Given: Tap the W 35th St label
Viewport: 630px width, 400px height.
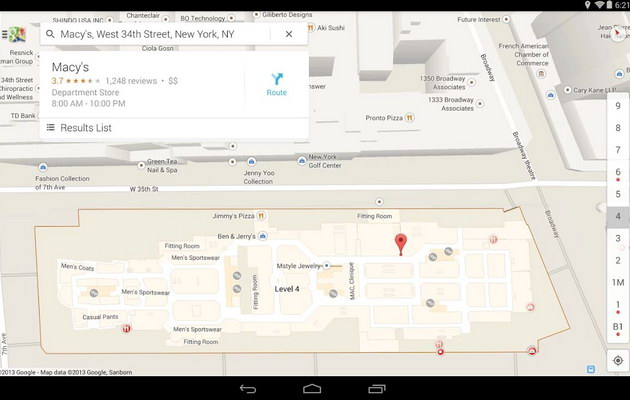Looking at the screenshot, I should (x=144, y=189).
